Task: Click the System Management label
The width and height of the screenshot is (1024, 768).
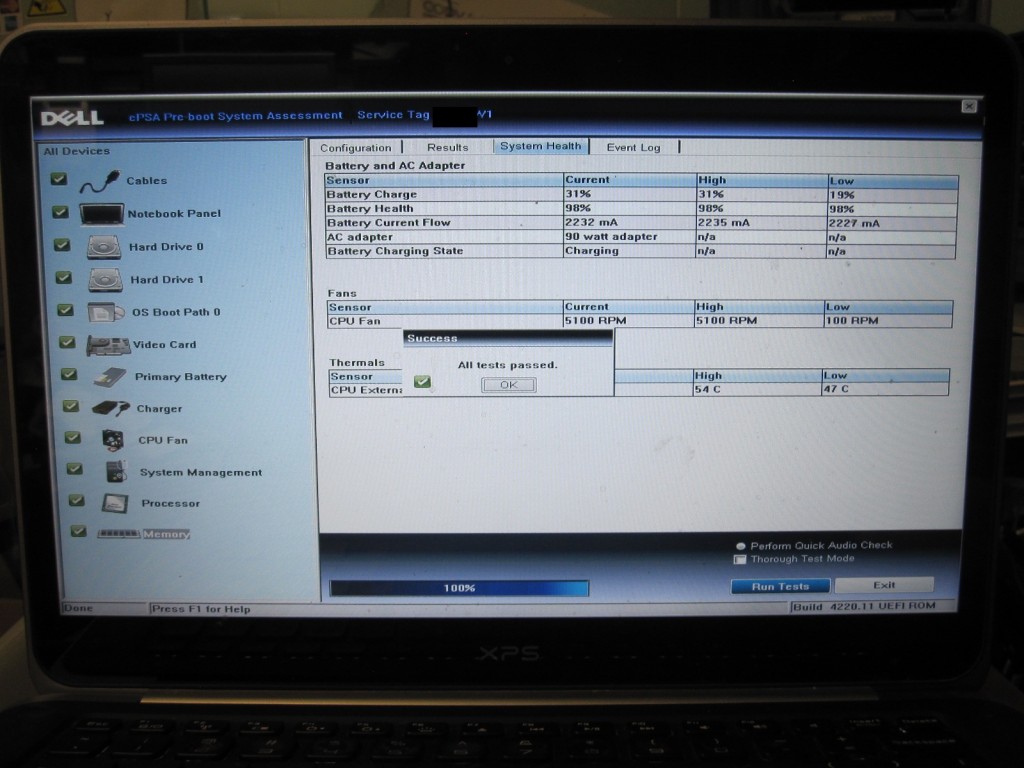Action: pos(201,472)
